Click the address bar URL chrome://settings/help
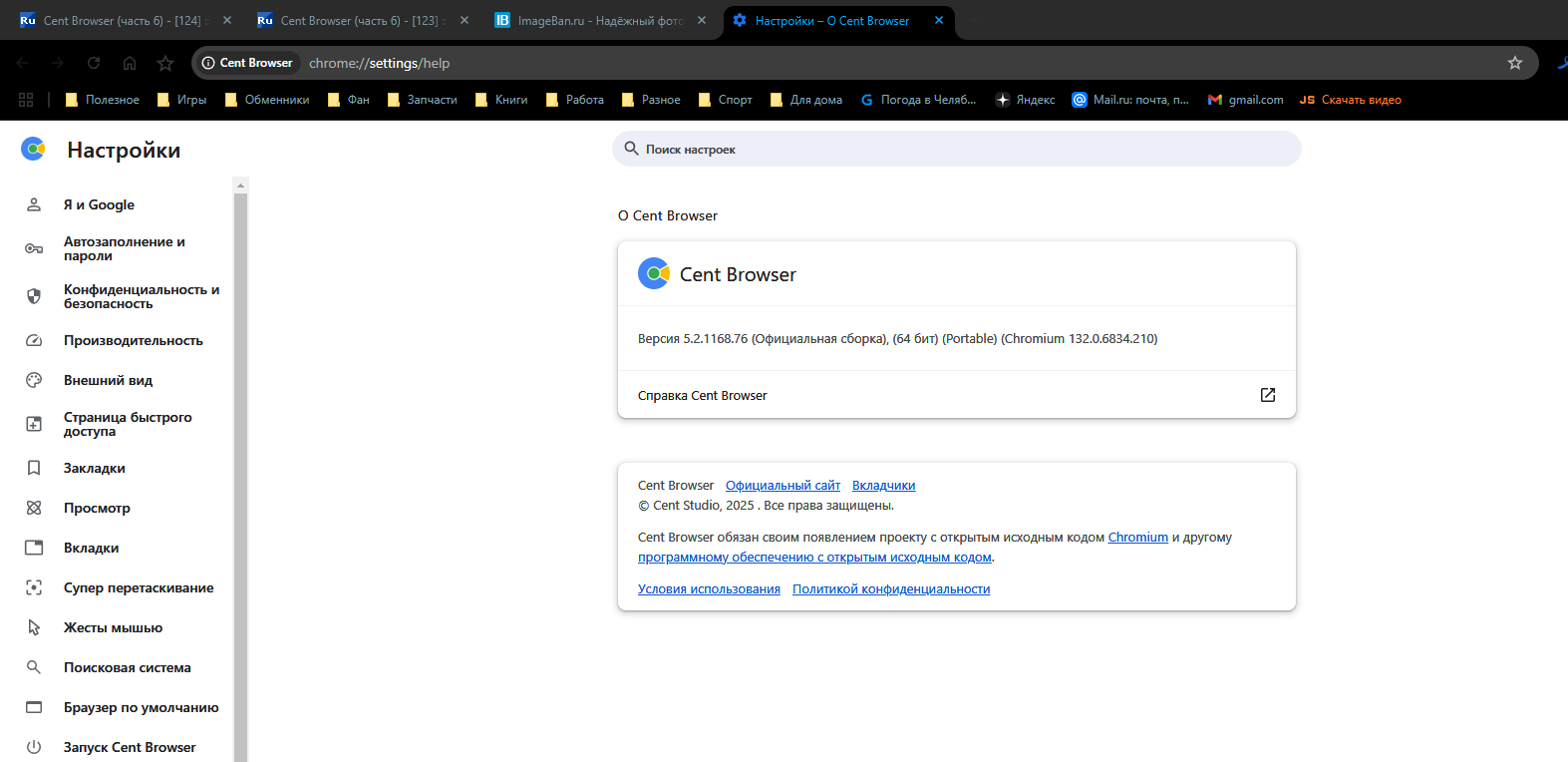 click(379, 63)
